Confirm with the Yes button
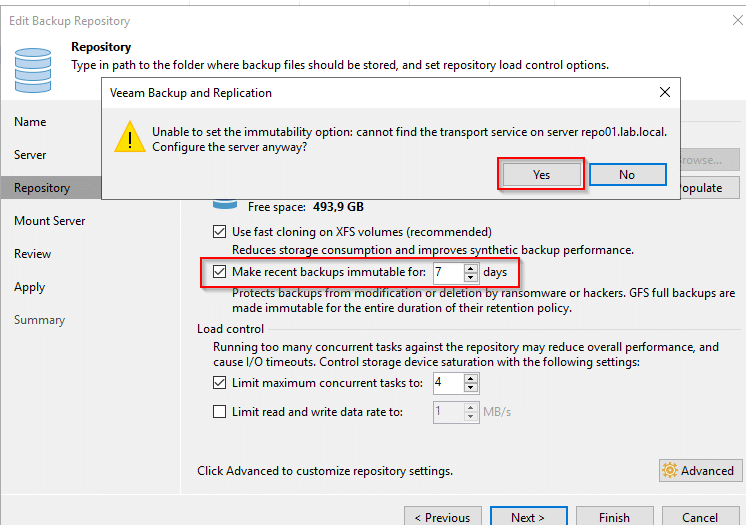The image size is (746, 525). [x=541, y=175]
